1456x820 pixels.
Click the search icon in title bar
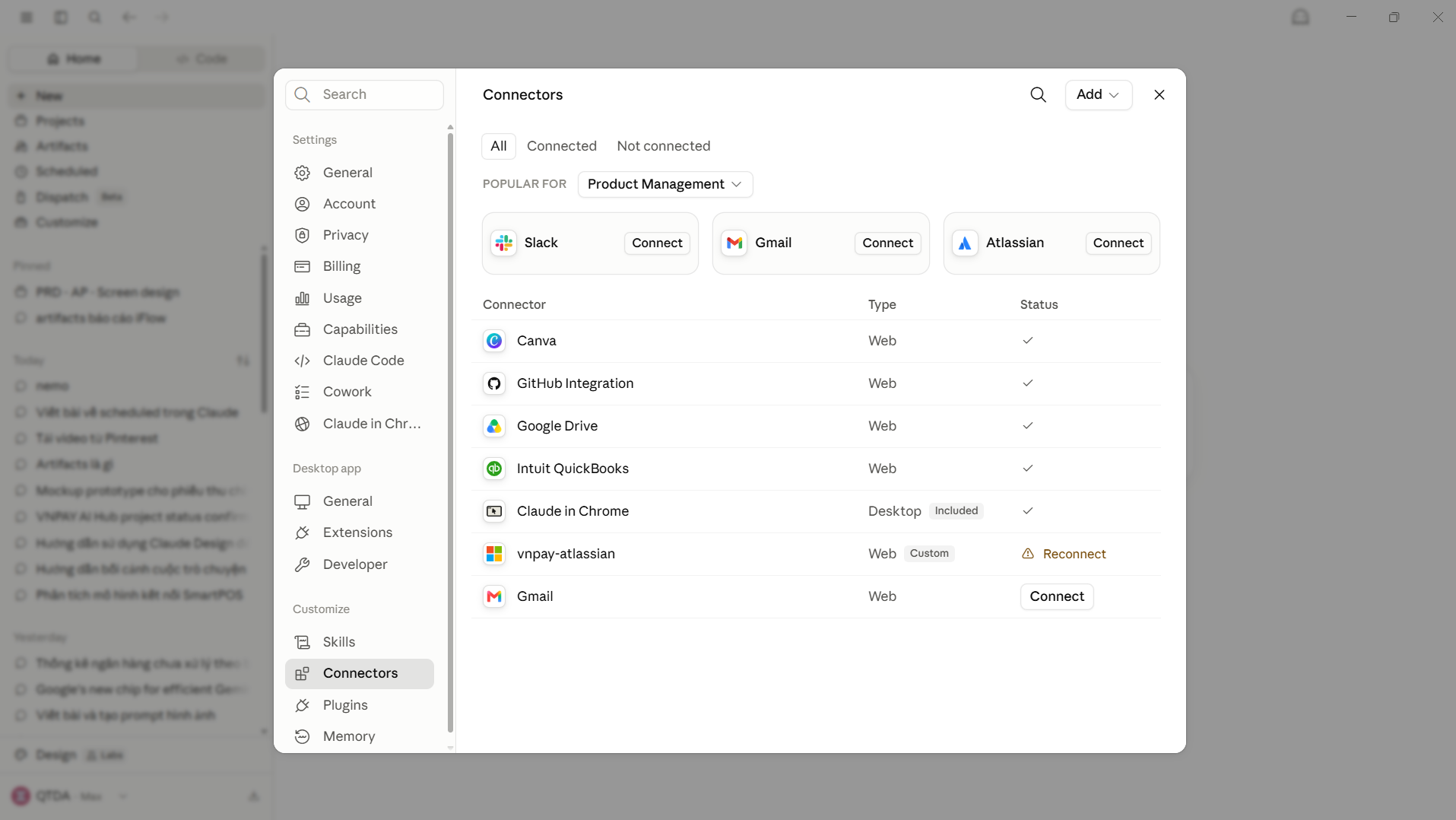point(94,17)
